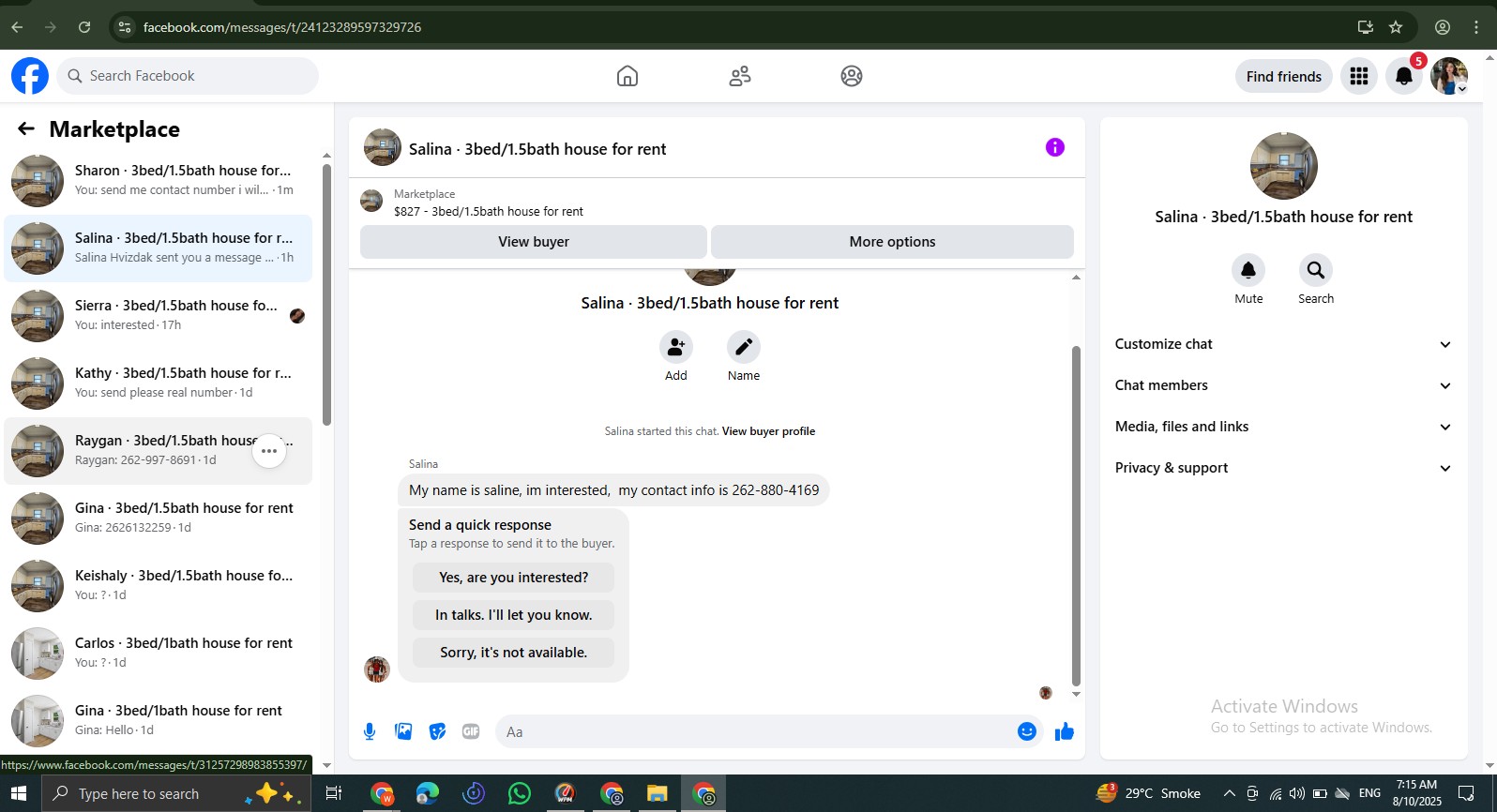Open Raygan conversation's three-dot options
The height and width of the screenshot is (812, 1497).
tap(269, 451)
